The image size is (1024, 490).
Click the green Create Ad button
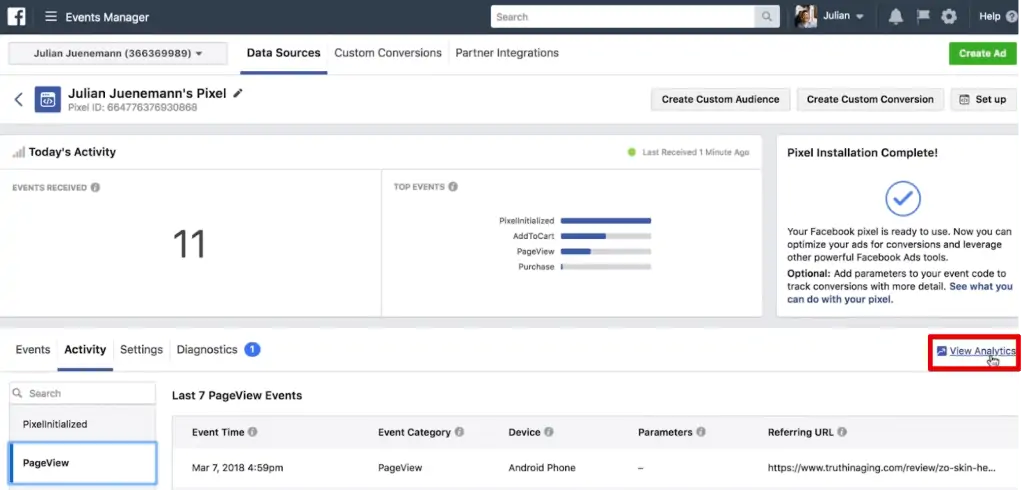pyautogui.click(x=982, y=54)
